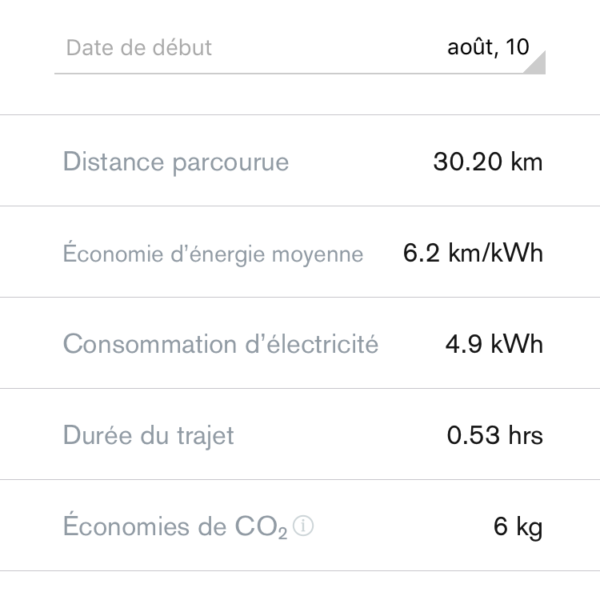Tap the "Consommation d'électricité" label
This screenshot has height=600, width=600.
(x=221, y=345)
